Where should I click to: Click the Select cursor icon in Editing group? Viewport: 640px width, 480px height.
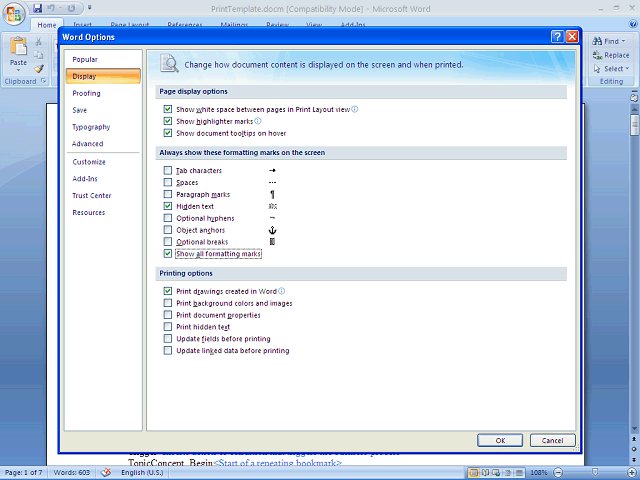tap(597, 69)
